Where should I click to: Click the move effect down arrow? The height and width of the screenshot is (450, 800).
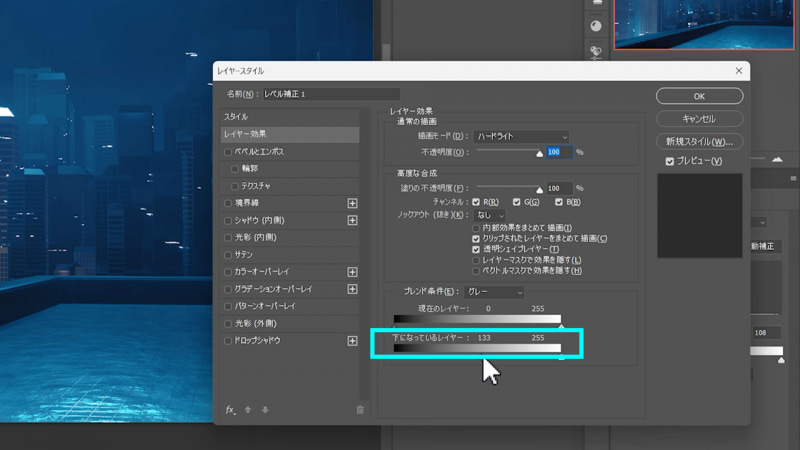265,410
